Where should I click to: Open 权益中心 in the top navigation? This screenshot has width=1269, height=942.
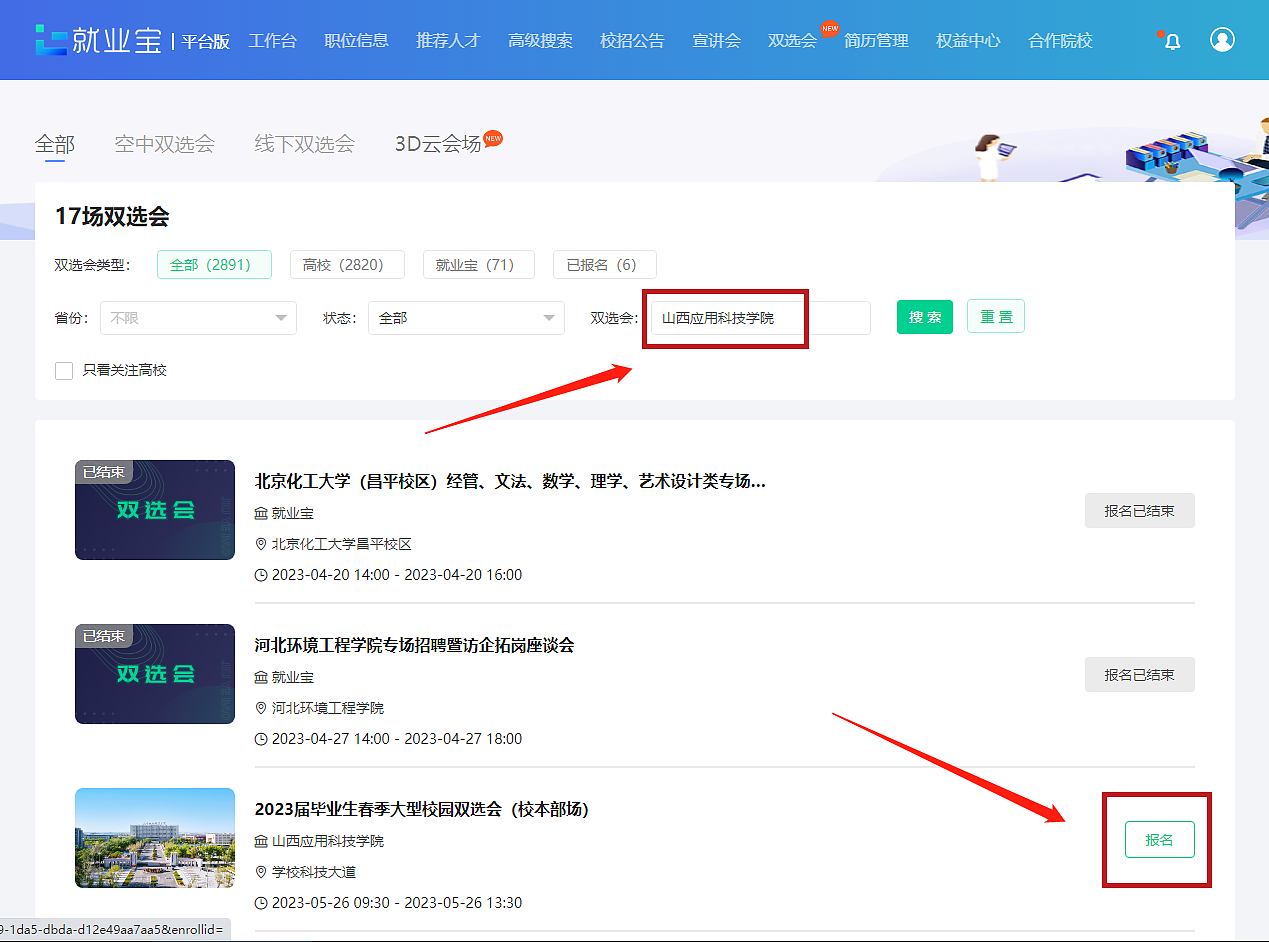click(968, 41)
